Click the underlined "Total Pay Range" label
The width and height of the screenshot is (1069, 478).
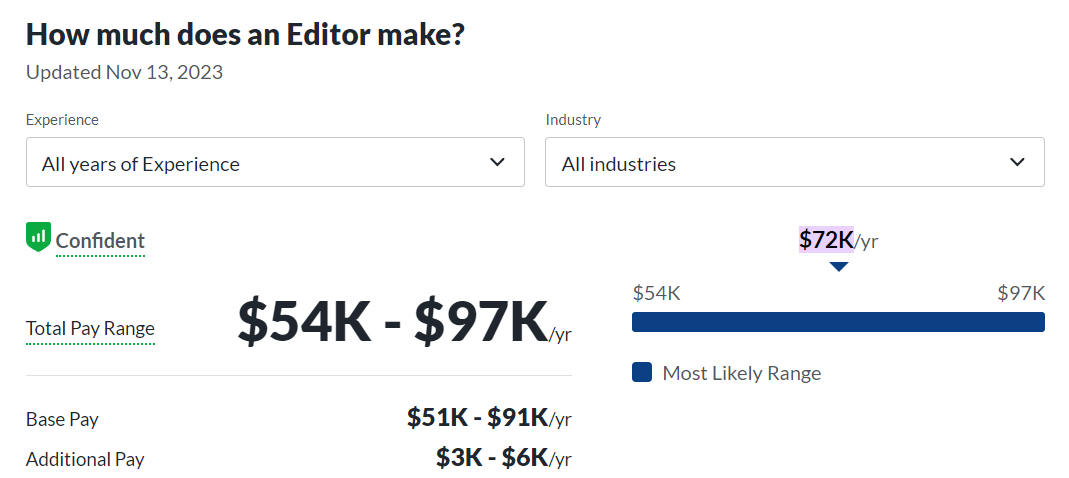point(90,328)
